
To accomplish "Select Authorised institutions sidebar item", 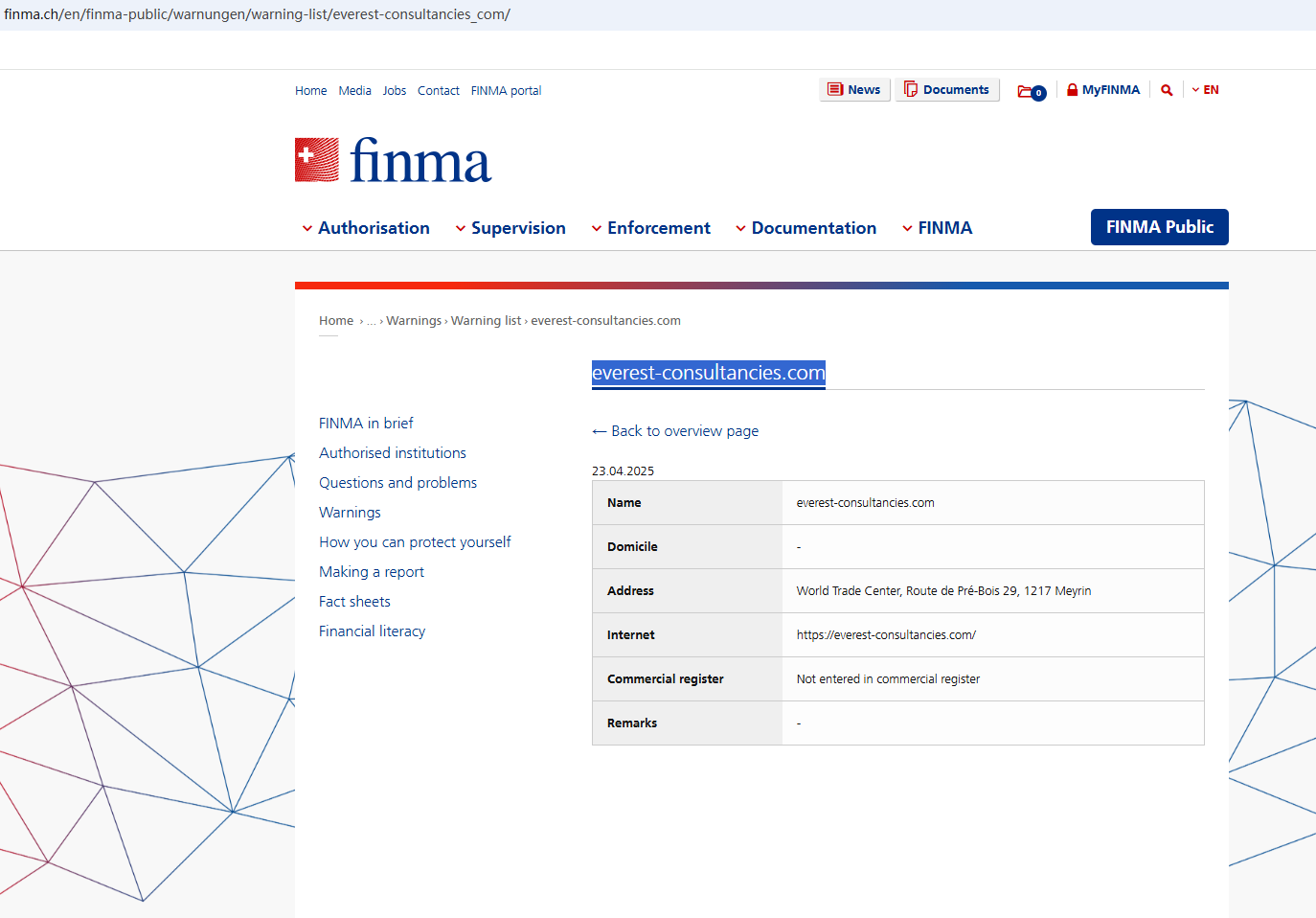I will click(x=393, y=453).
